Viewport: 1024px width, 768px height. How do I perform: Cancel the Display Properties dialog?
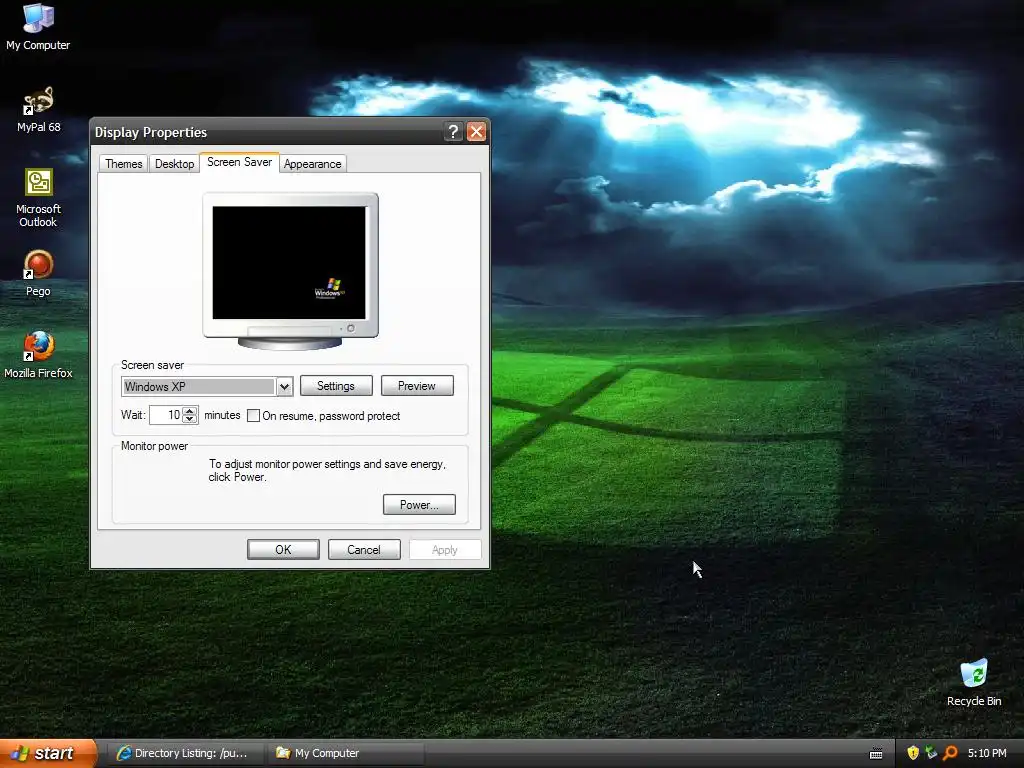[x=364, y=550]
